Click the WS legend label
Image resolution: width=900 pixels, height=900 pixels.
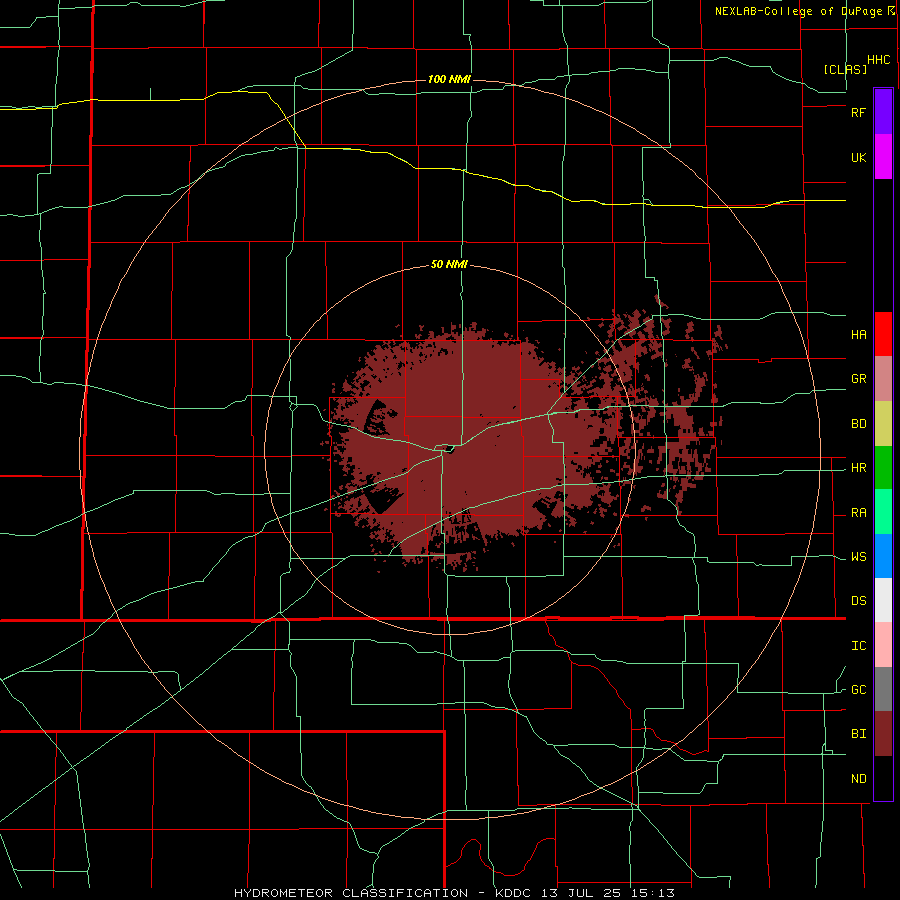coord(858,557)
